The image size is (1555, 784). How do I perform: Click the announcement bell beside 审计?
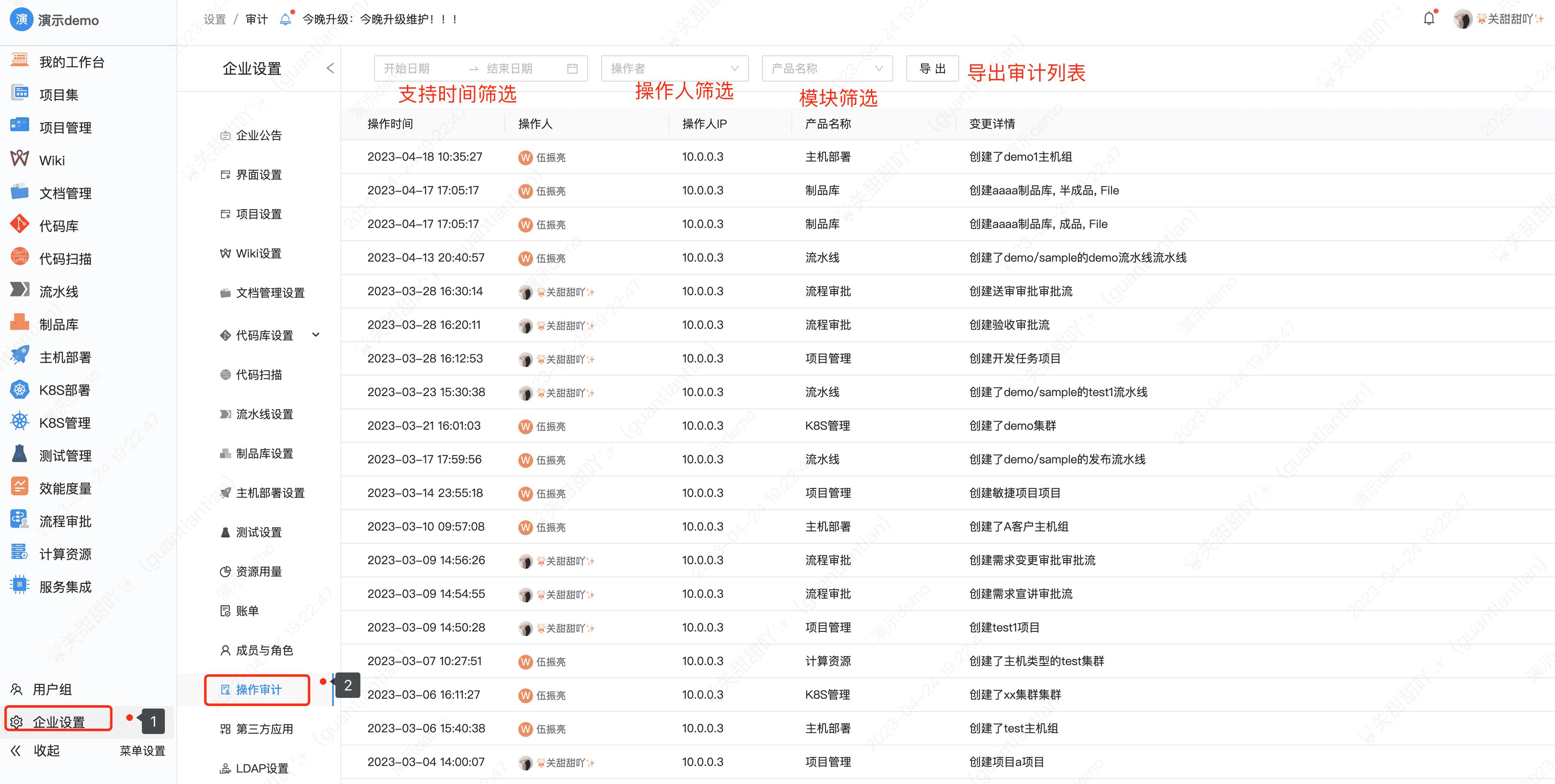pyautogui.click(x=285, y=19)
